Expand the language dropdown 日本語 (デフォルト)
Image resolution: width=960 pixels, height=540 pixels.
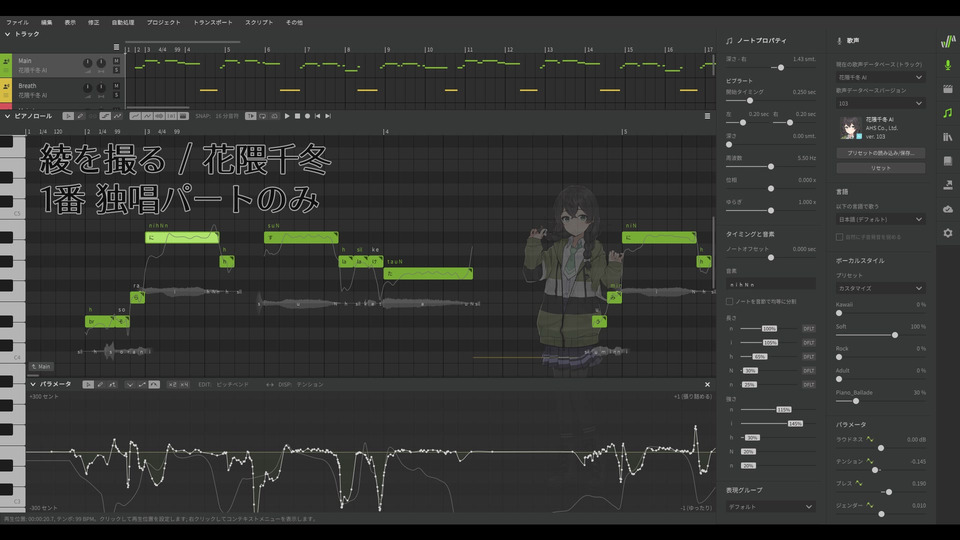click(880, 219)
